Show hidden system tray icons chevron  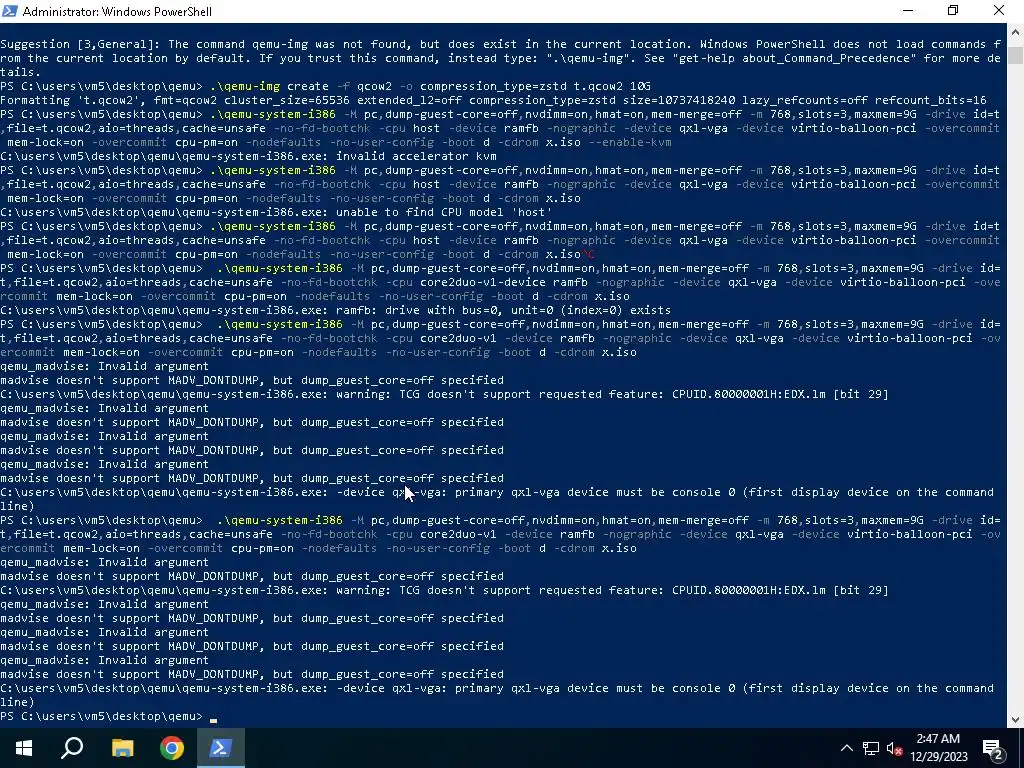click(846, 748)
